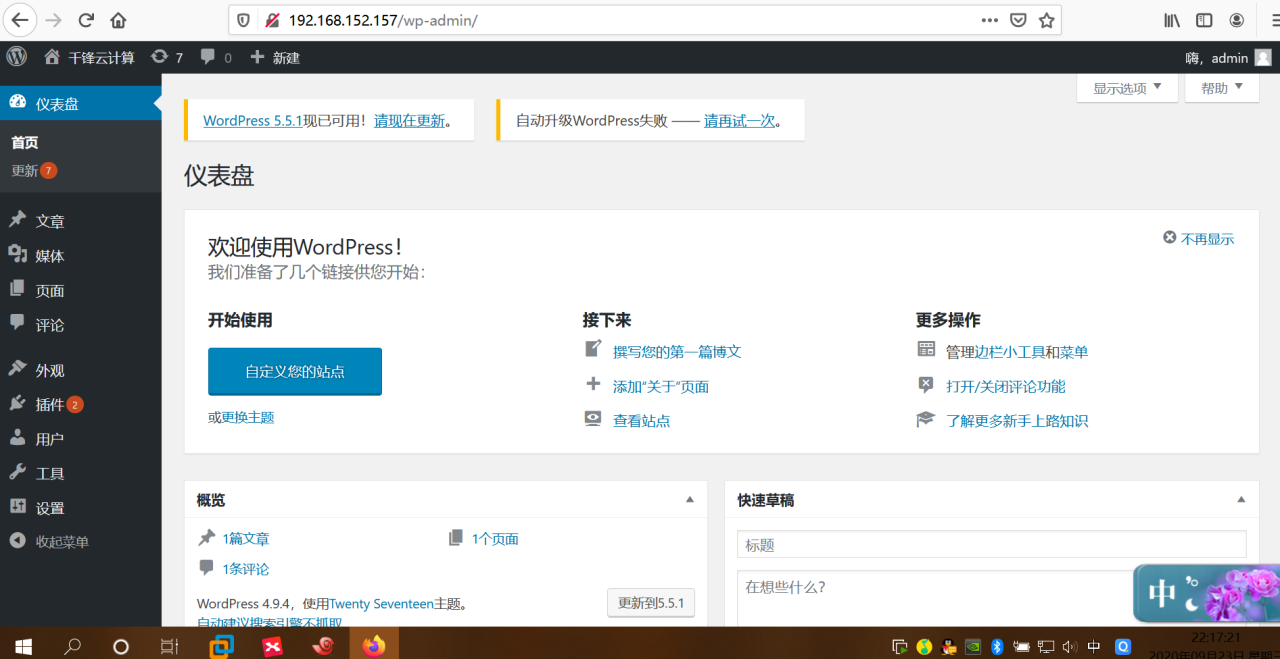Open the comments bubble in admin bar
1280x659 pixels.
pos(216,58)
